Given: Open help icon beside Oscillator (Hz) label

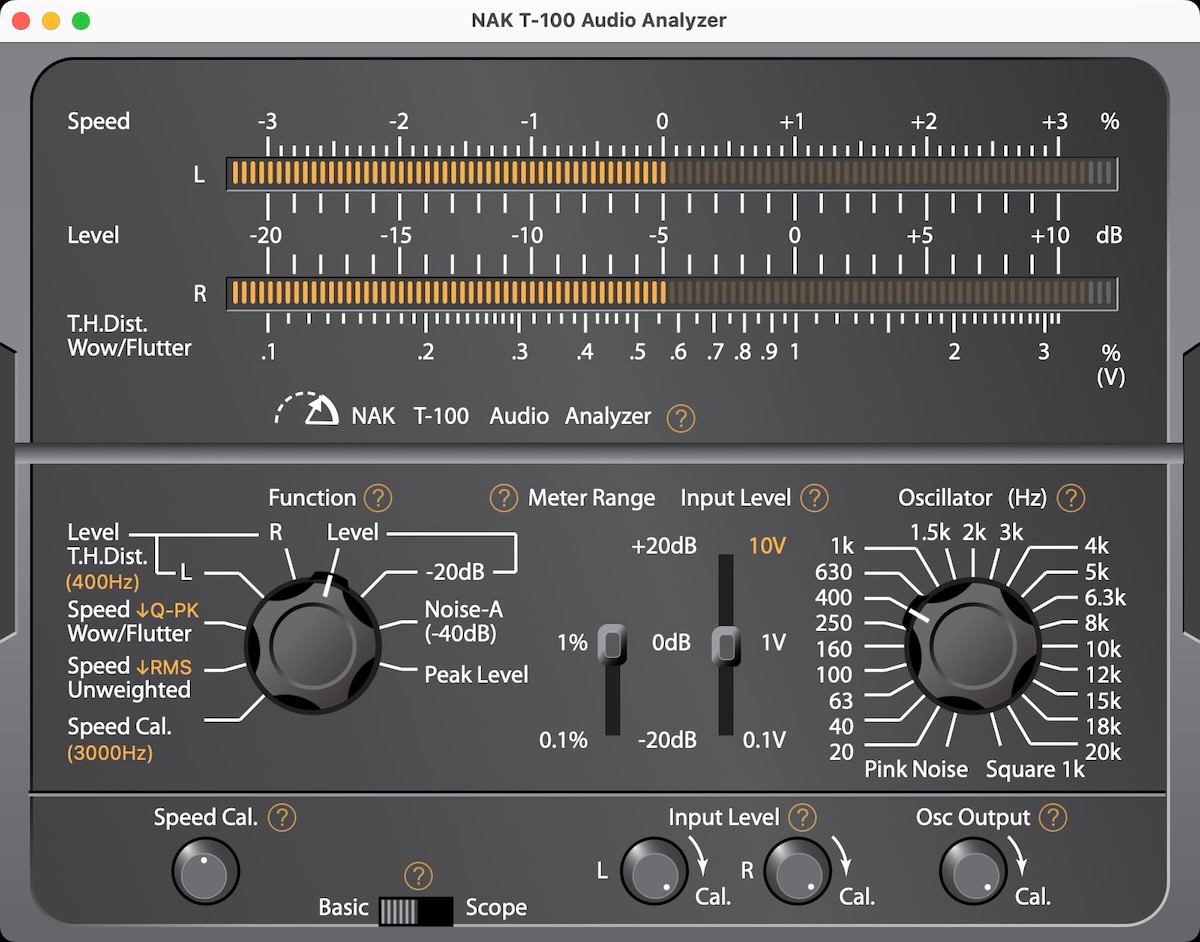Looking at the screenshot, I should (1071, 498).
